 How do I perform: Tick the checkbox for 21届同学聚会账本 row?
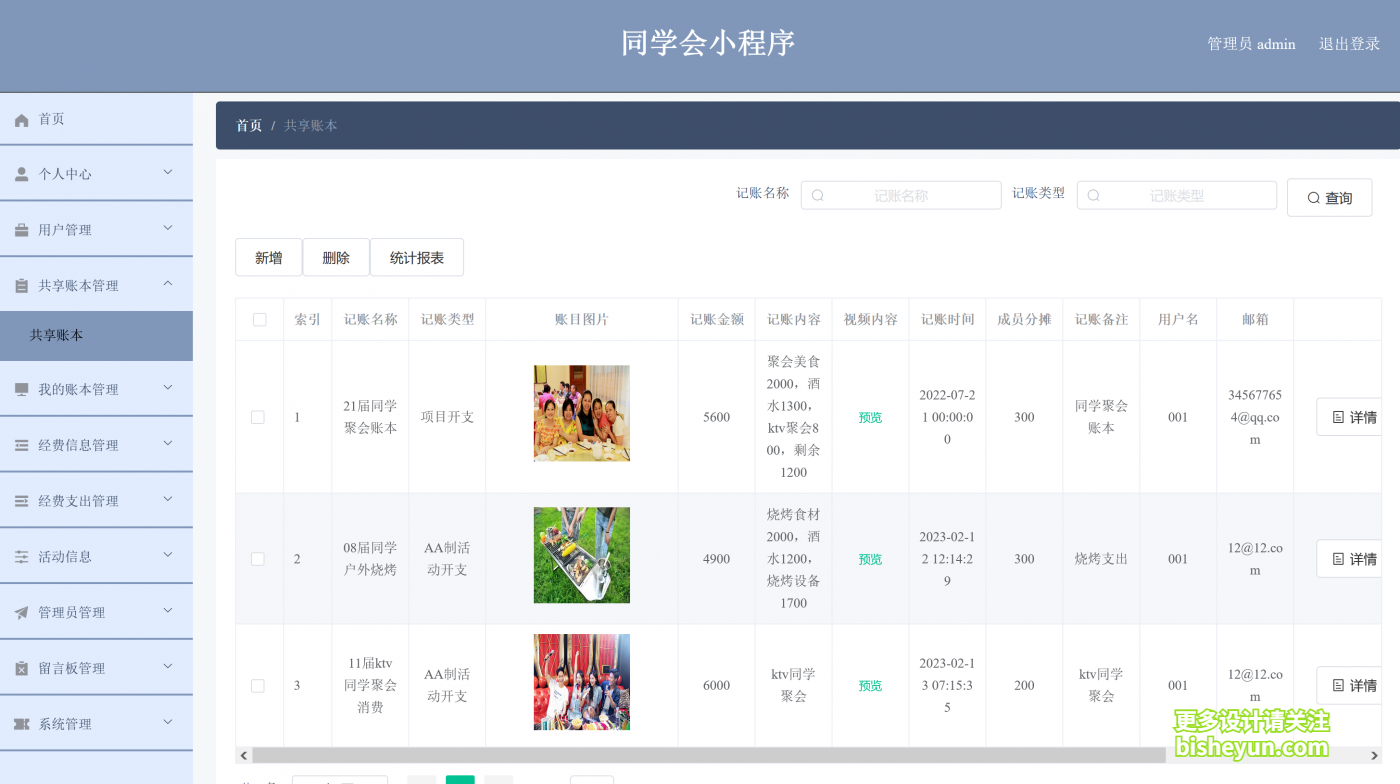point(258,417)
